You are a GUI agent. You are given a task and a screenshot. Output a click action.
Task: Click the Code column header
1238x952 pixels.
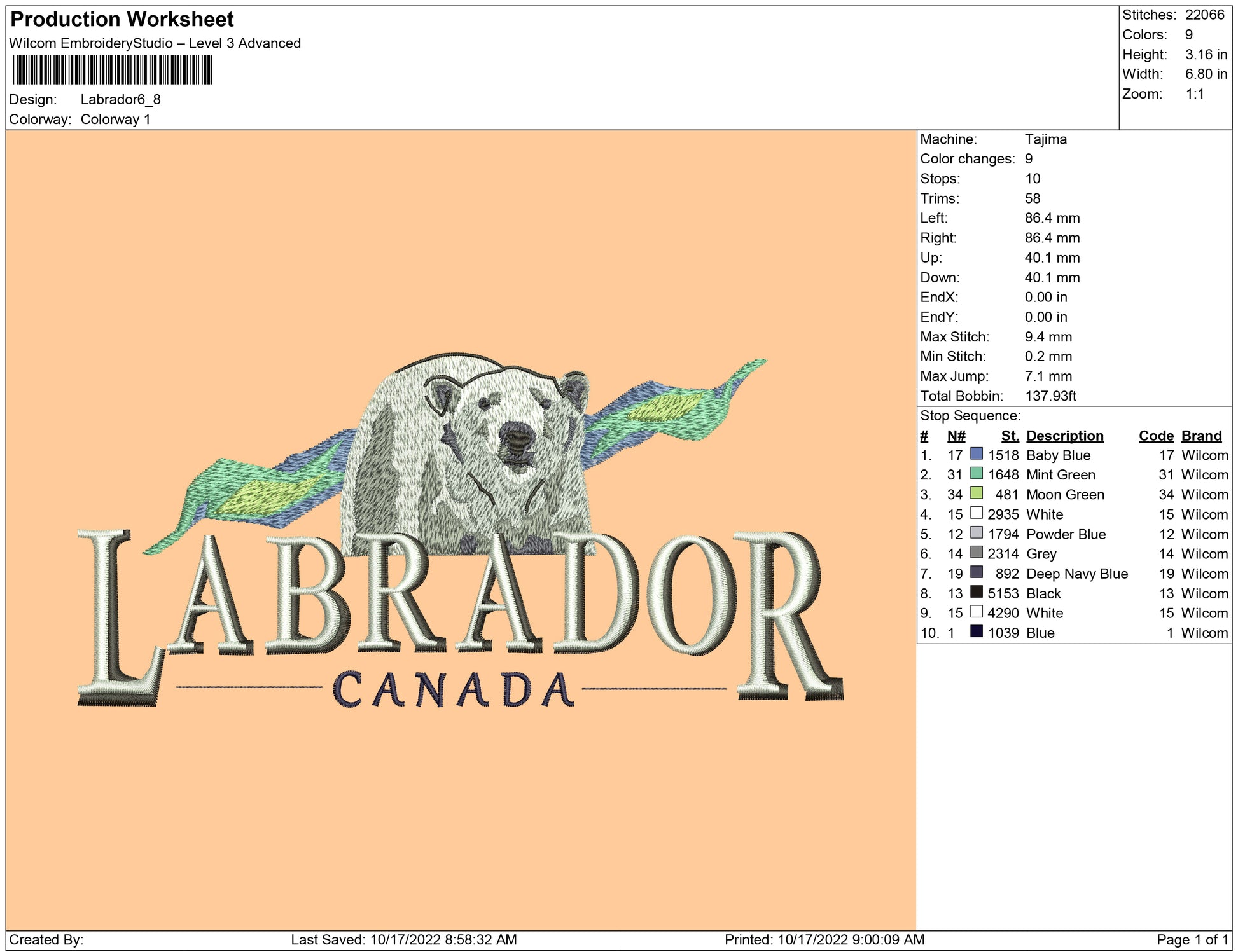(x=1155, y=436)
